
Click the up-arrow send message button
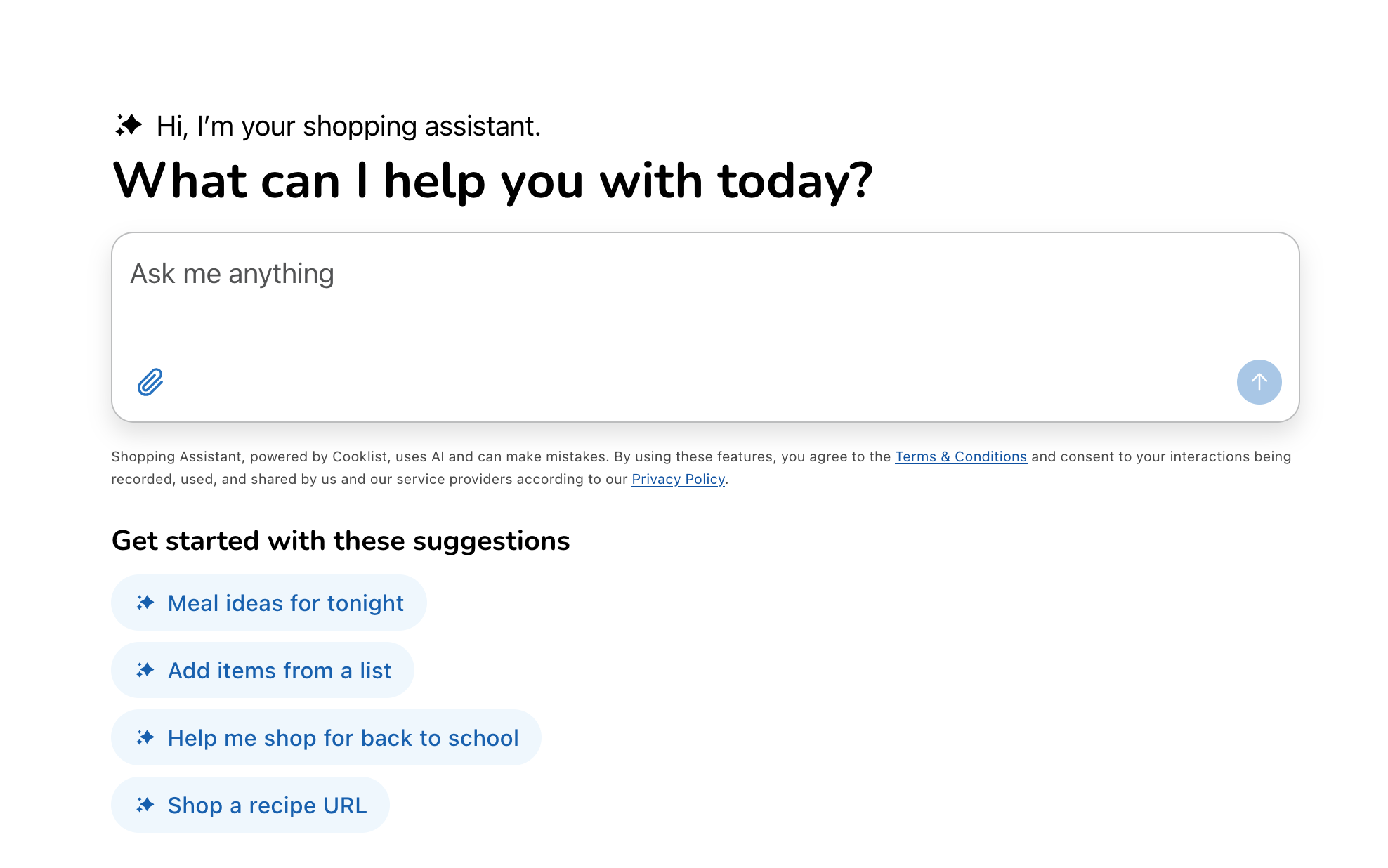[x=1259, y=382]
